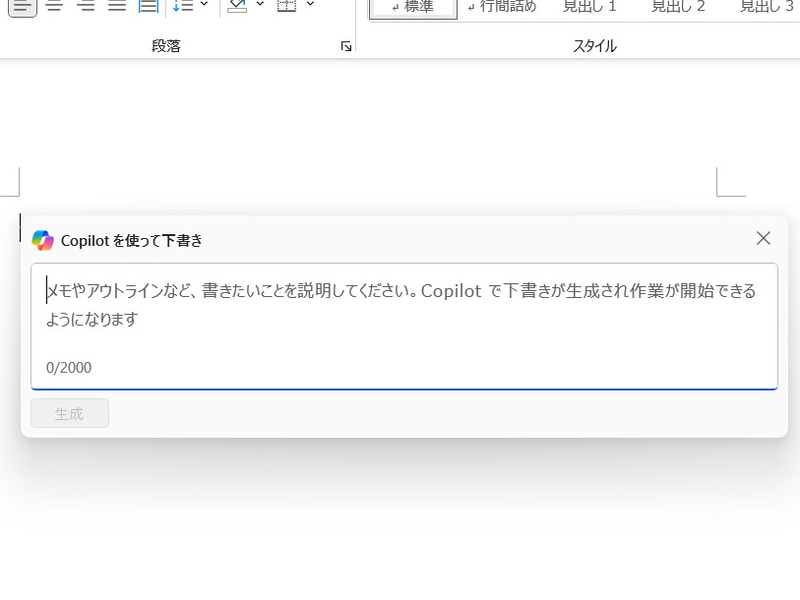
Task: Select the 見出し 3 style
Action: pyautogui.click(x=765, y=7)
